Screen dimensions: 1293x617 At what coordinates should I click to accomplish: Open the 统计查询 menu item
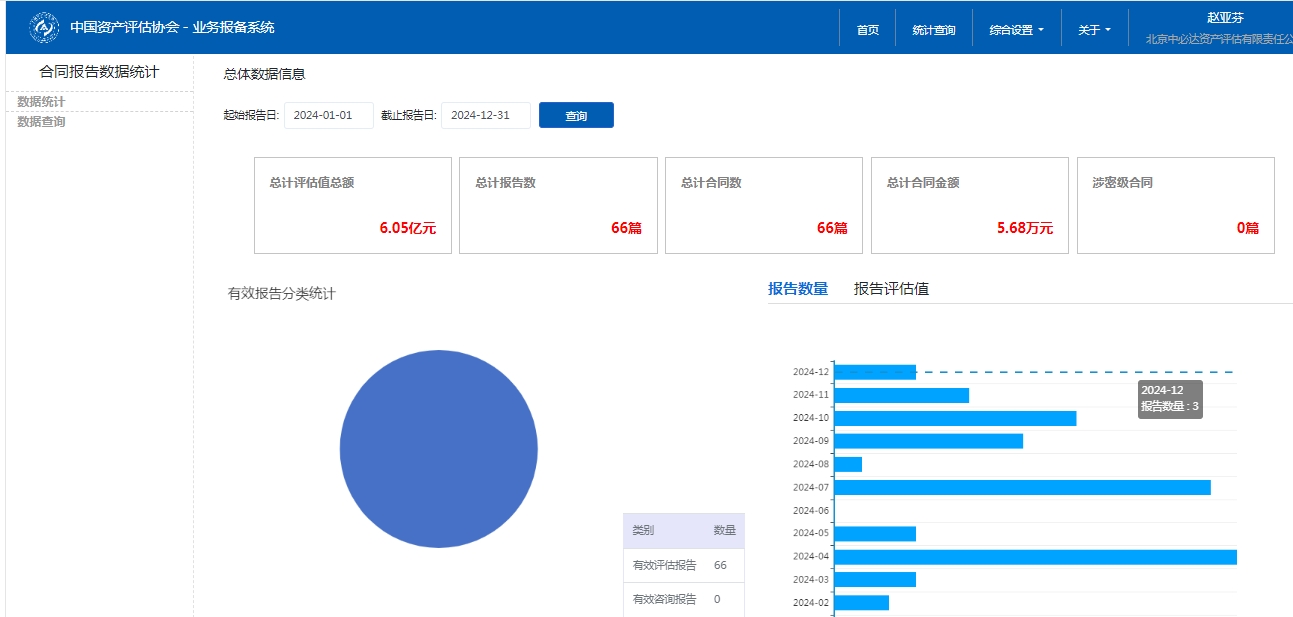[x=934, y=30]
